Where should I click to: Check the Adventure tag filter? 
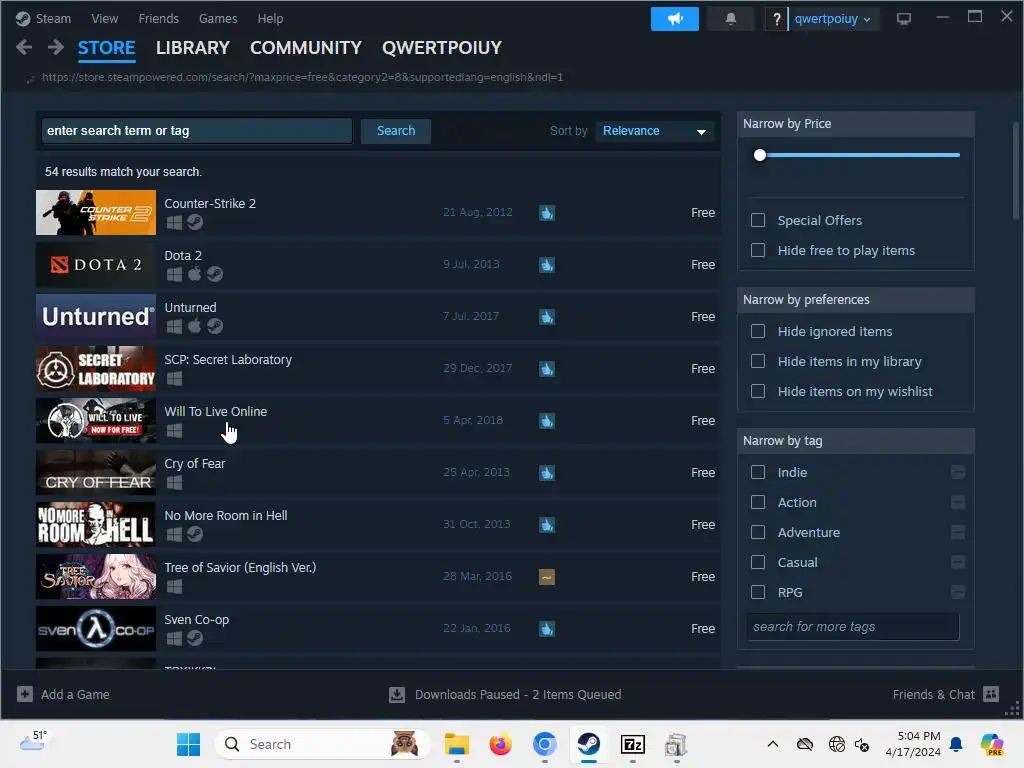[758, 532]
